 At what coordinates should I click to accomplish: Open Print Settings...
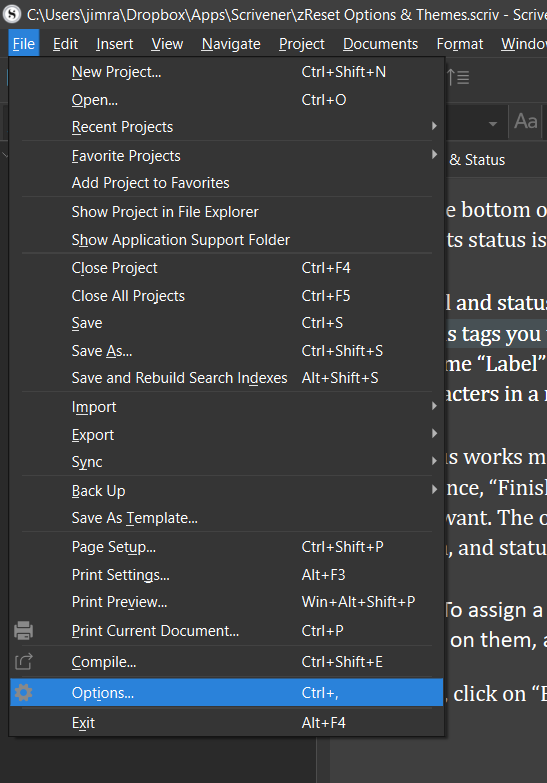pyautogui.click(x=227, y=575)
